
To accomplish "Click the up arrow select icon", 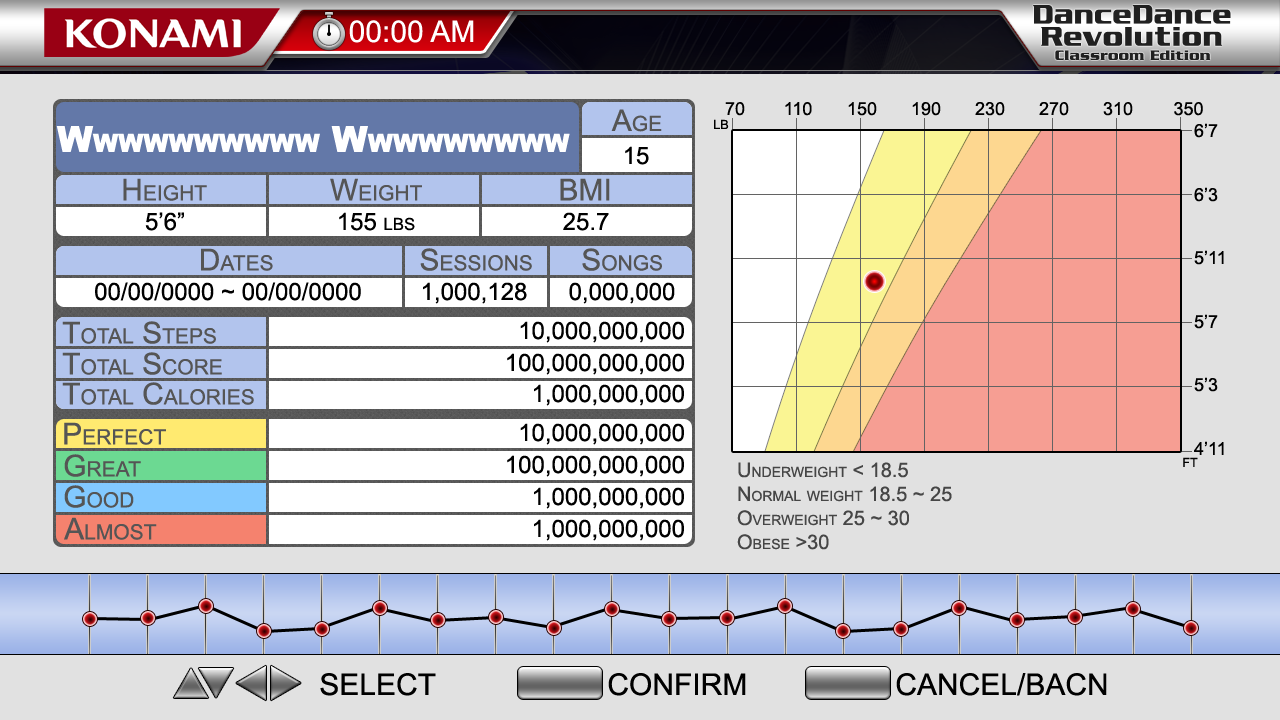I will (x=190, y=684).
